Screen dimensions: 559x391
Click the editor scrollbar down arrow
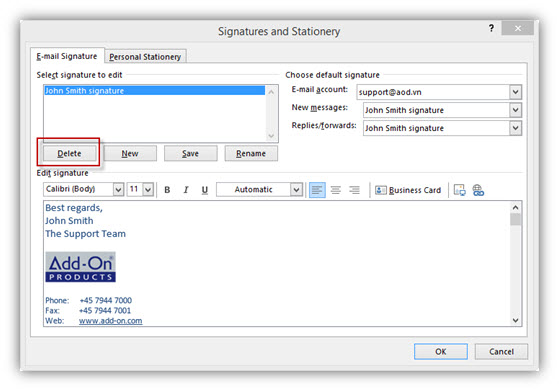tap(516, 320)
